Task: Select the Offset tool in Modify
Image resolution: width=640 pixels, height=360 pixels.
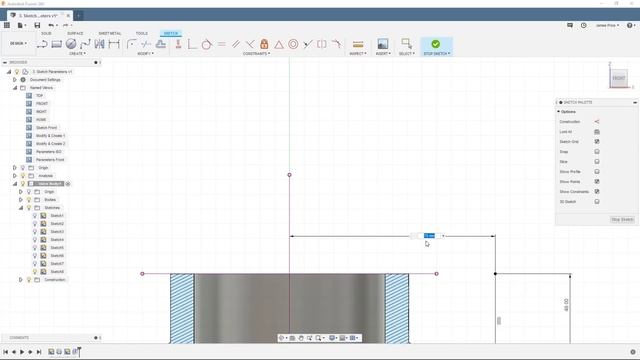Action: tap(161, 44)
